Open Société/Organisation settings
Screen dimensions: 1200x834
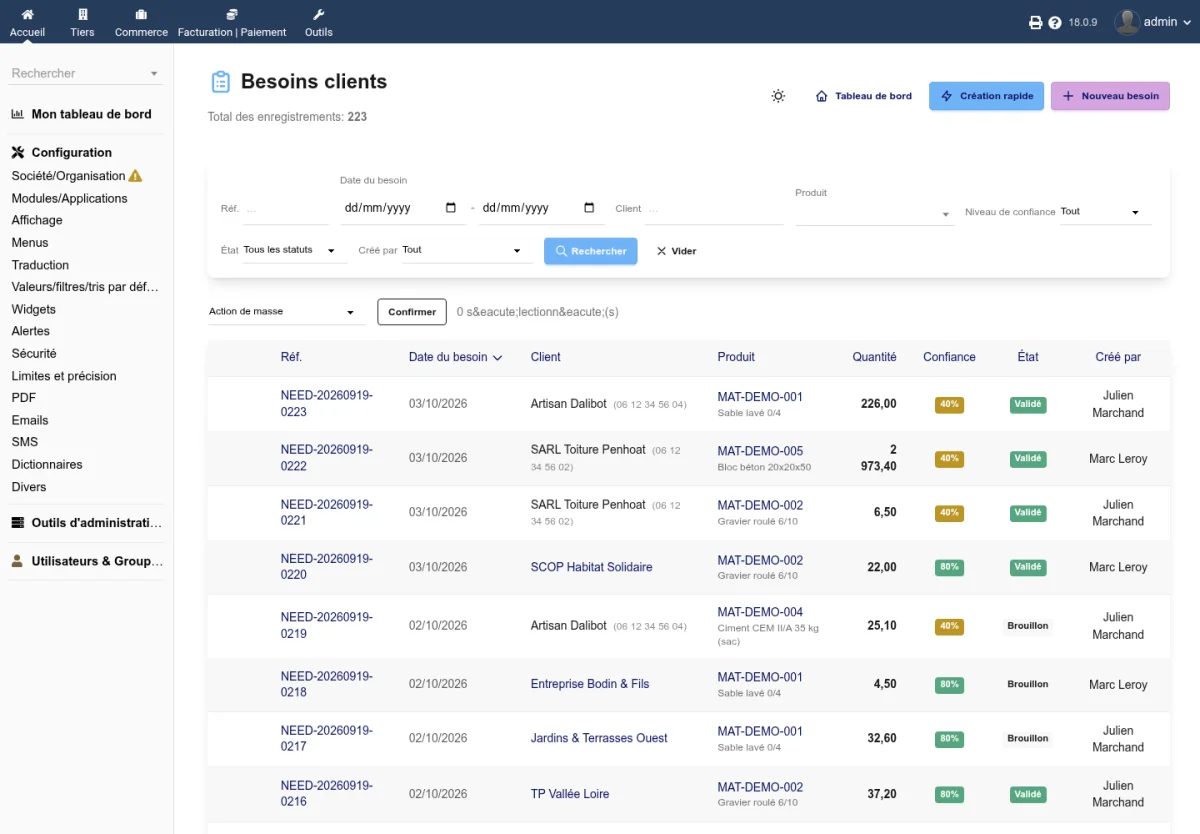tap(68, 176)
